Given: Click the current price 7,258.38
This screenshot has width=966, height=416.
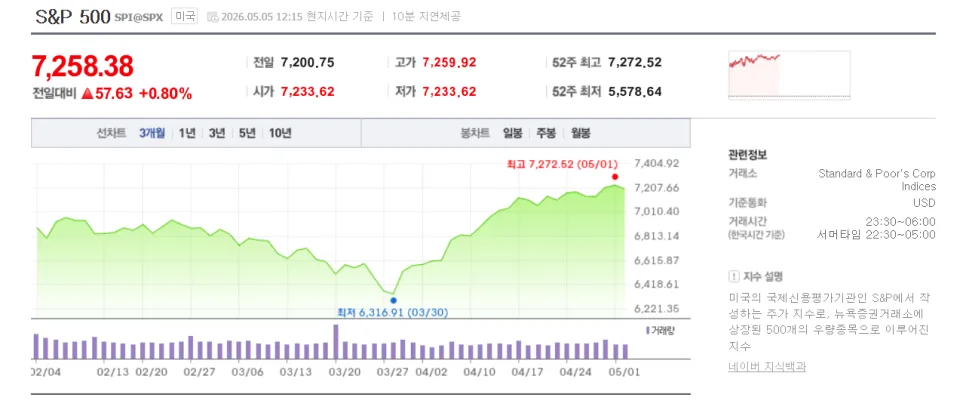Looking at the screenshot, I should click(x=83, y=66).
